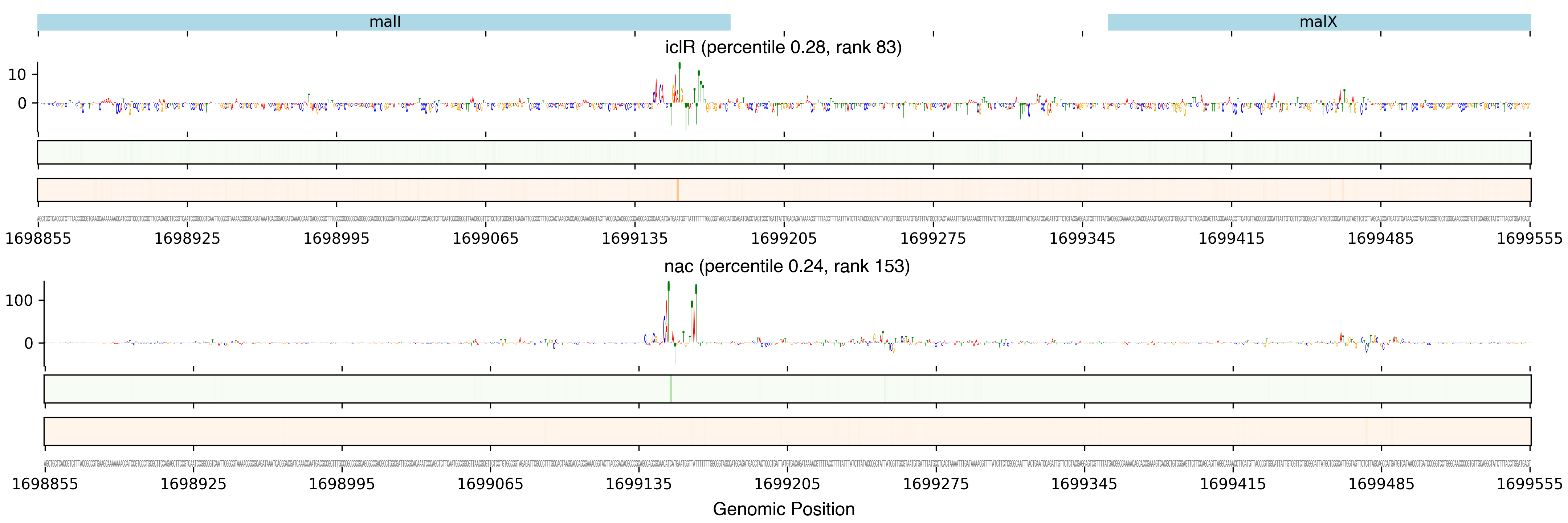The height and width of the screenshot is (523, 1568).
Task: Click the malI gene annotation bar
Action: coord(384,22)
